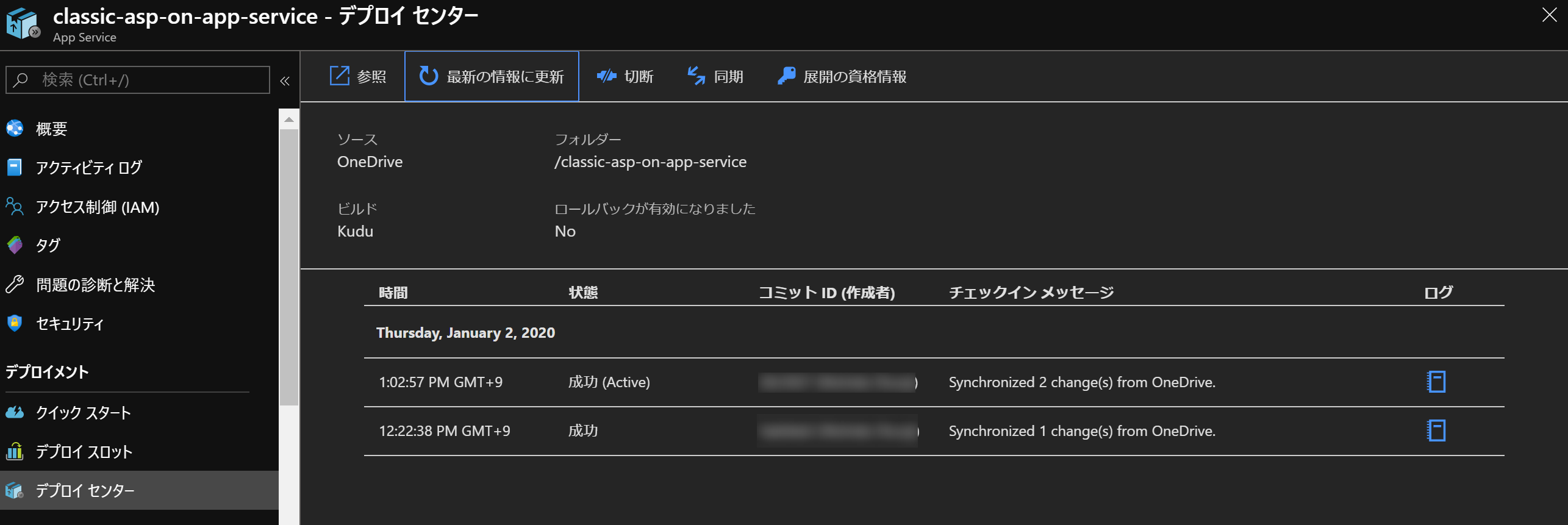Click rollback enabled value No
The image size is (1568, 525).
tap(565, 231)
